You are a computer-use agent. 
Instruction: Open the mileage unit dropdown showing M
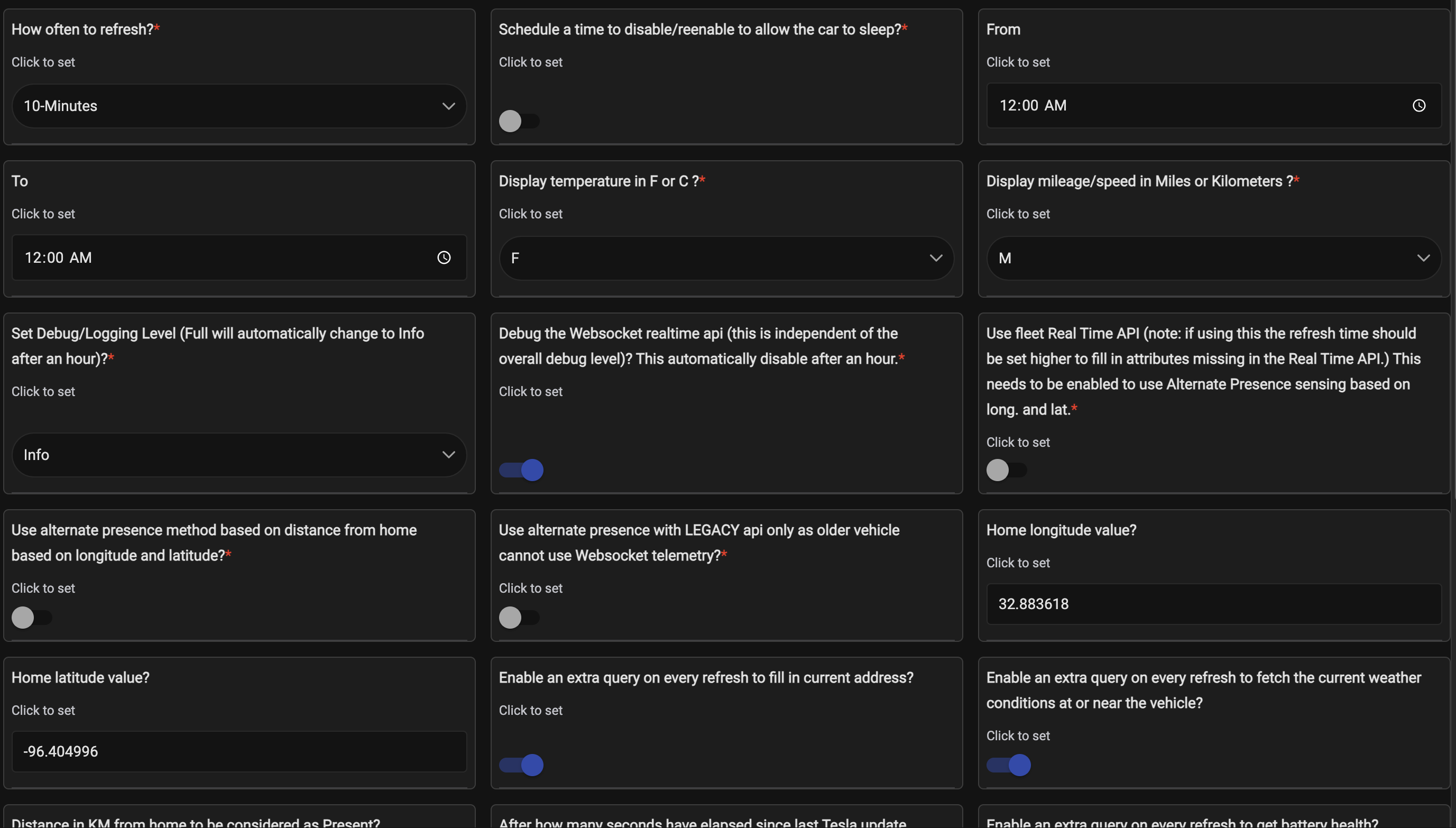(x=1213, y=258)
